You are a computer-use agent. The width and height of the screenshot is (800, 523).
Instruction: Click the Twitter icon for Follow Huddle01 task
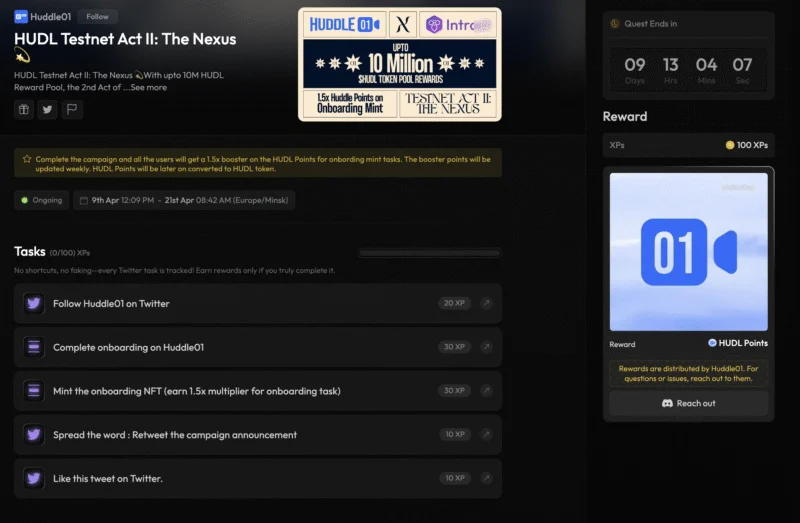pyautogui.click(x=34, y=304)
